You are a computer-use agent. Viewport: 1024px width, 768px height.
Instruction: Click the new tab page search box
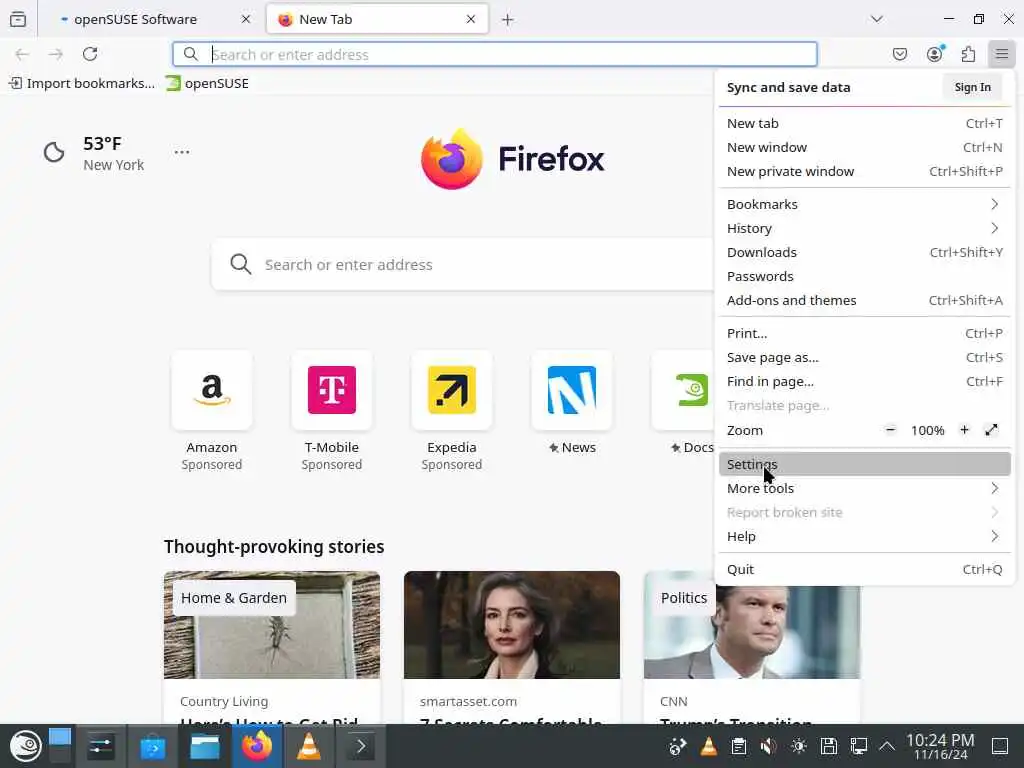point(462,264)
